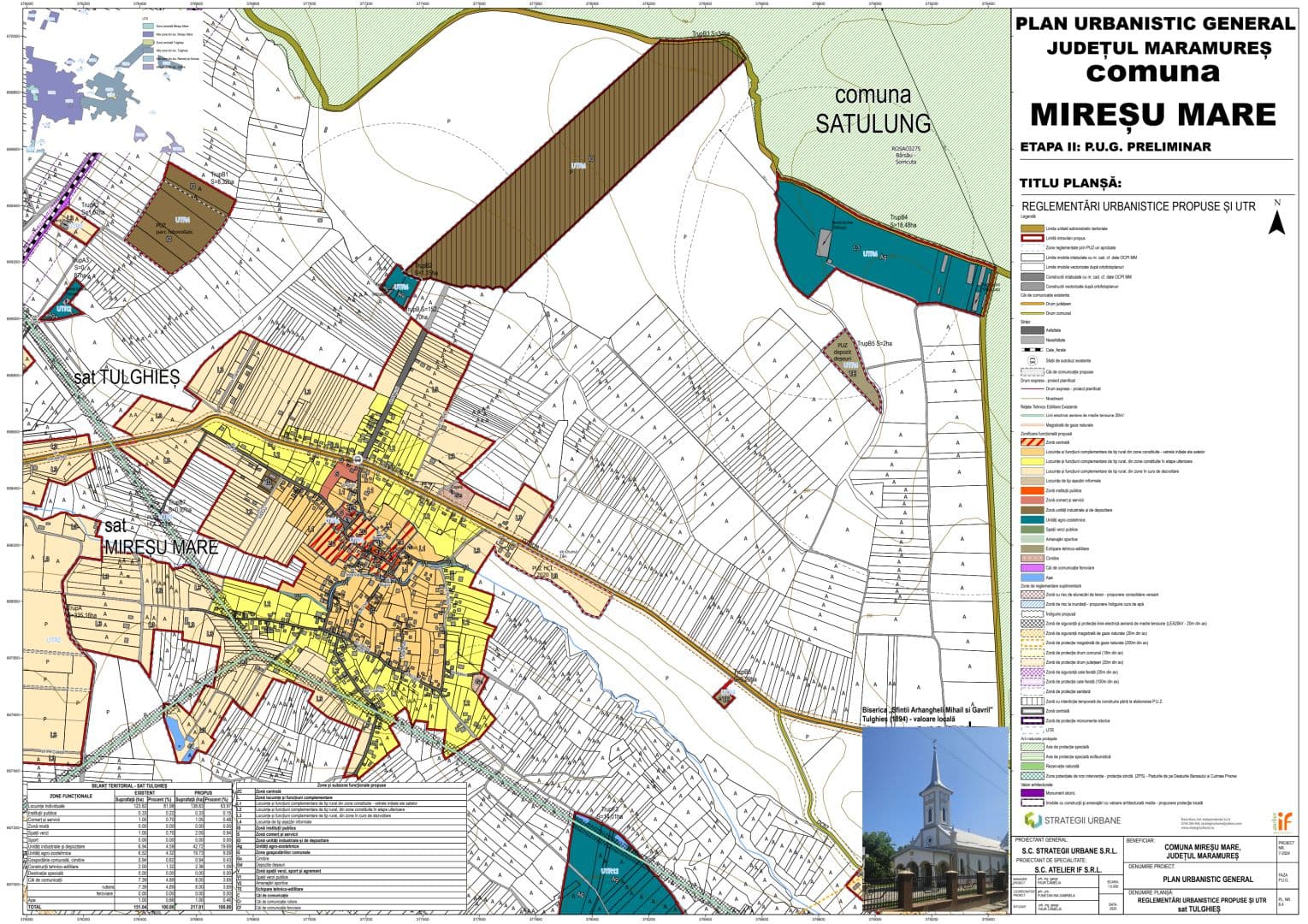
Task: Click the 'sat MIREȘU MARE' map label
Action: pyautogui.click(x=161, y=536)
